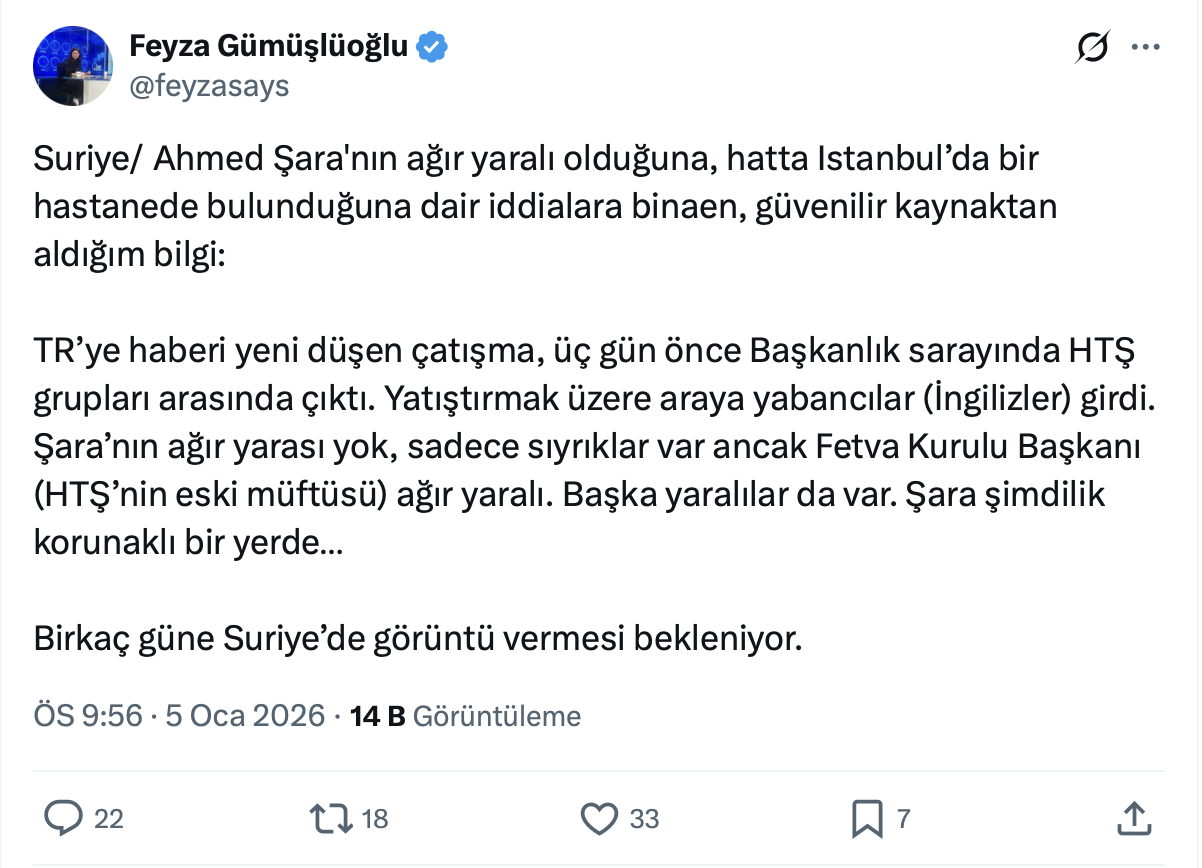Click the 14 B Görüntüleme view count
The image size is (1202, 868).
pyautogui.click(x=466, y=716)
